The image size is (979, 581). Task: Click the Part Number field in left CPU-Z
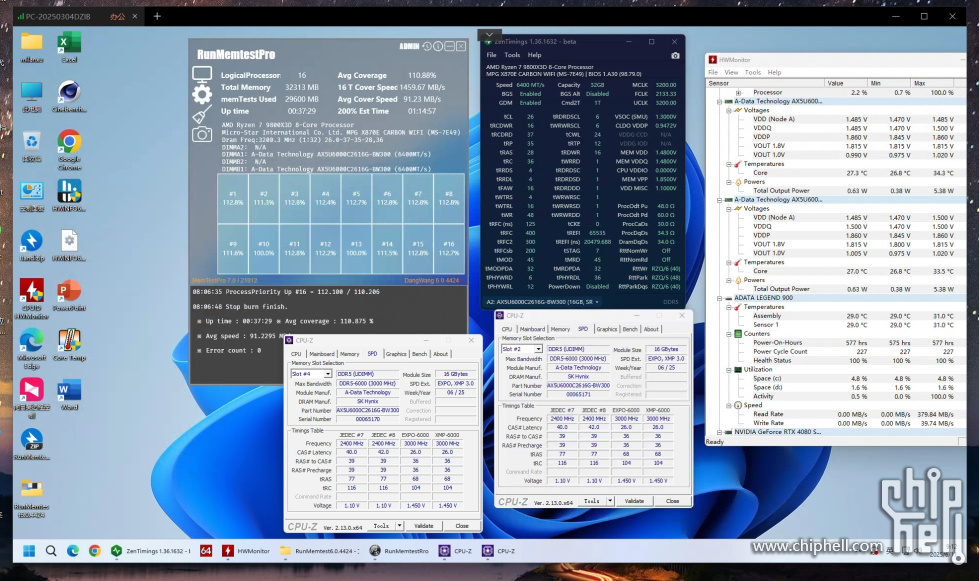pyautogui.click(x=368, y=411)
